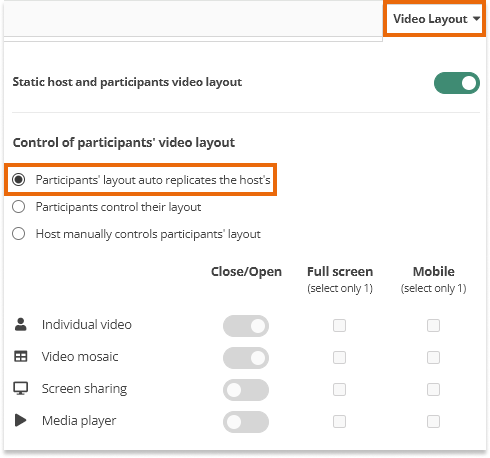Click the Screen sharing monitor icon
Screen dimensions: 490x458
point(21,388)
